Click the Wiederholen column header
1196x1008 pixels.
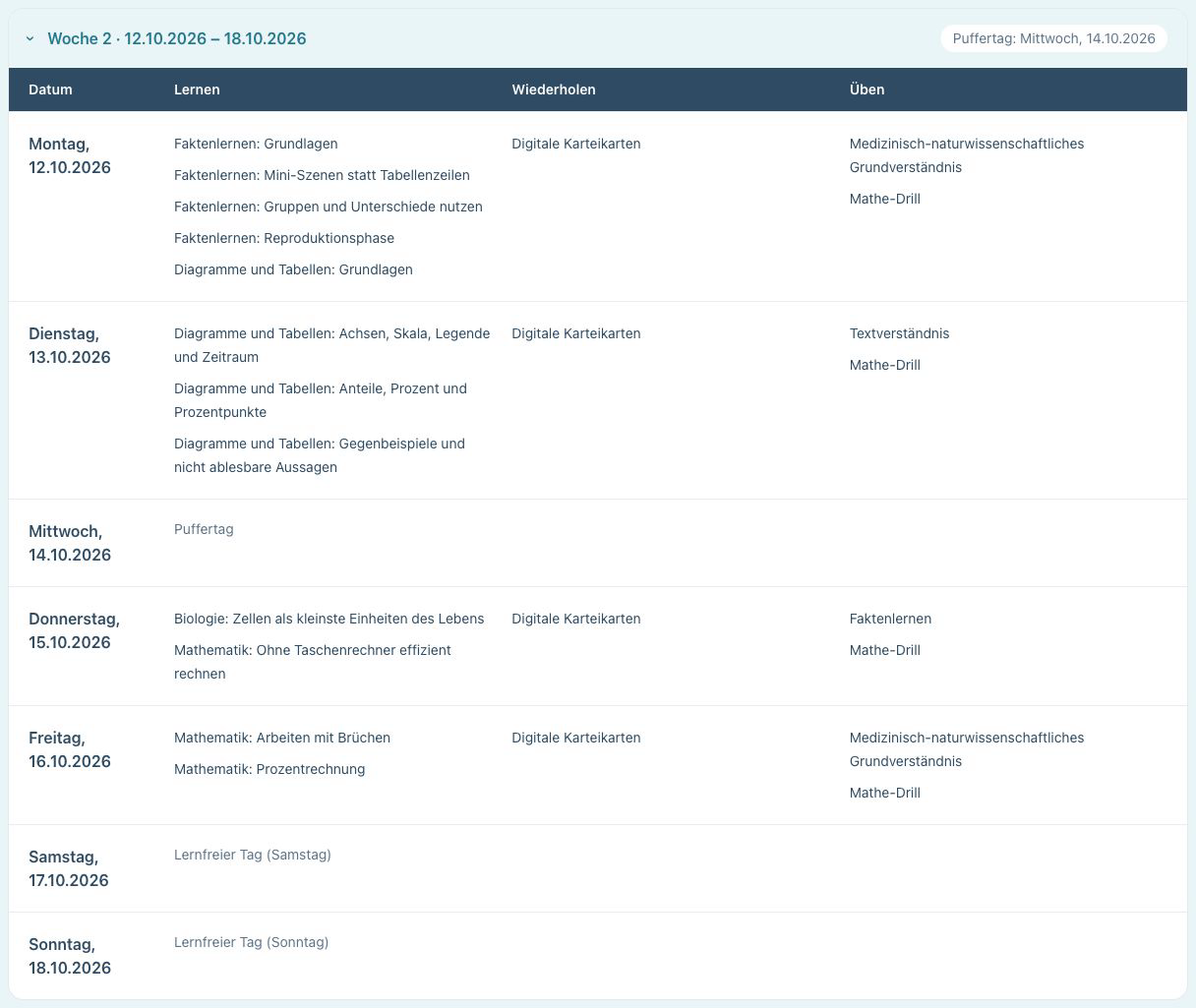[554, 89]
